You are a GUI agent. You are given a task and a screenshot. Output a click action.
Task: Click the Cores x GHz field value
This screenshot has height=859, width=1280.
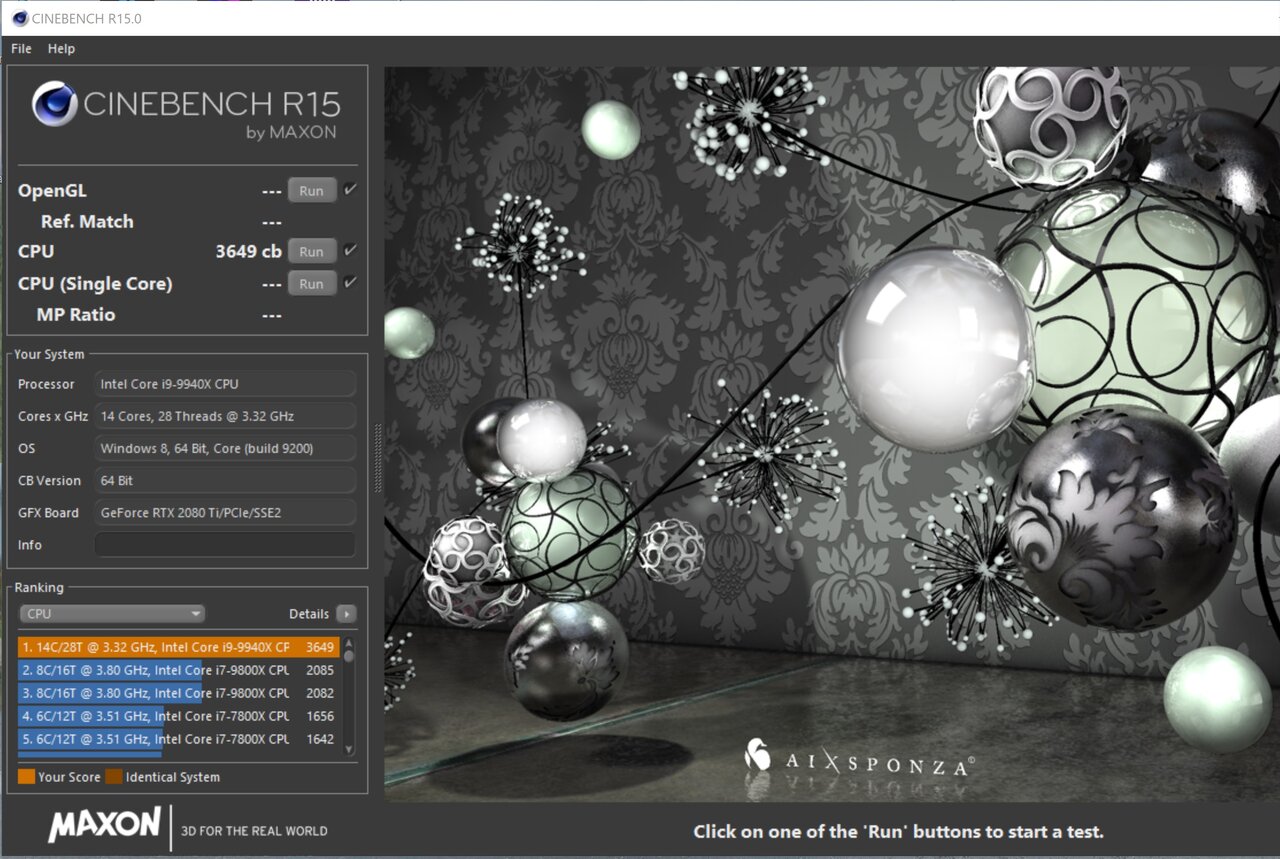[x=225, y=416]
